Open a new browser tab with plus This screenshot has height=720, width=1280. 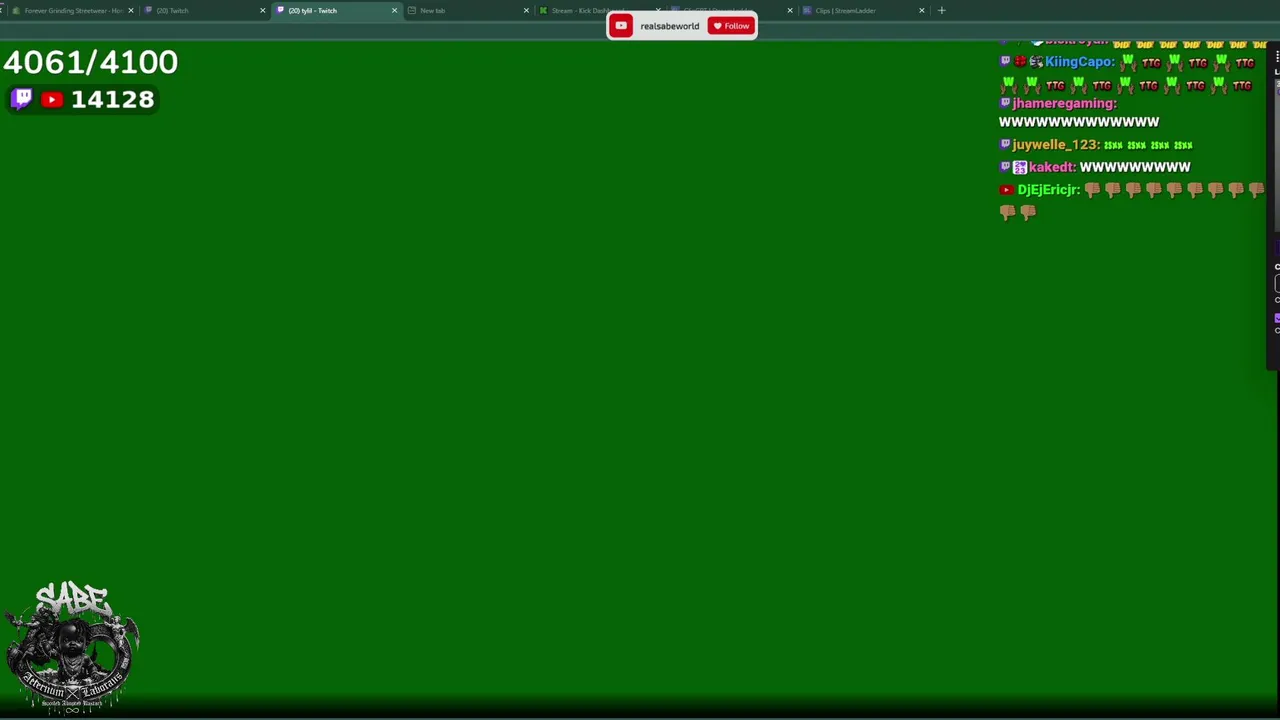coord(941,10)
